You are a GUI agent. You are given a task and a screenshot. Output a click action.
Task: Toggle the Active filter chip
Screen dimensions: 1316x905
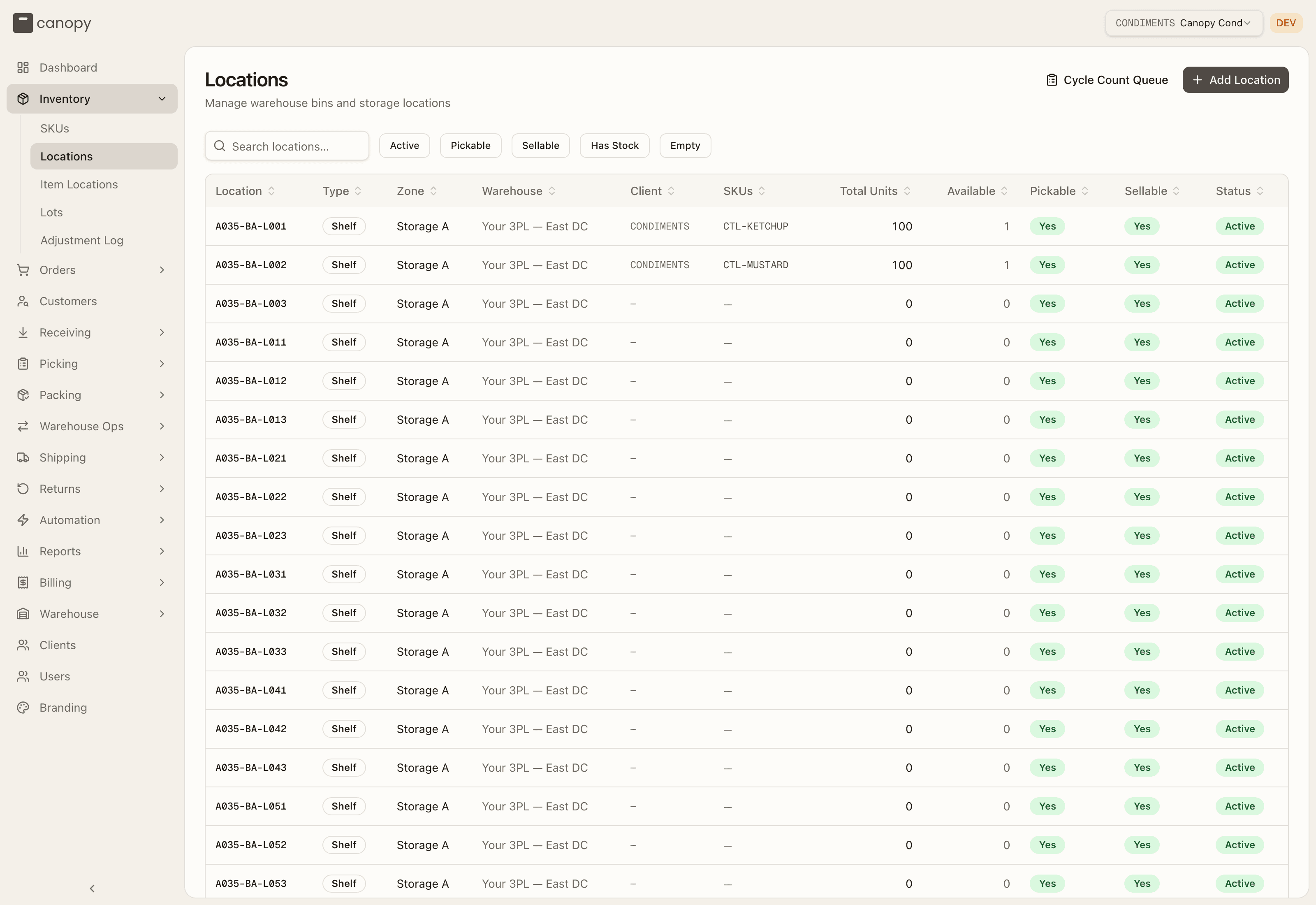(404, 146)
